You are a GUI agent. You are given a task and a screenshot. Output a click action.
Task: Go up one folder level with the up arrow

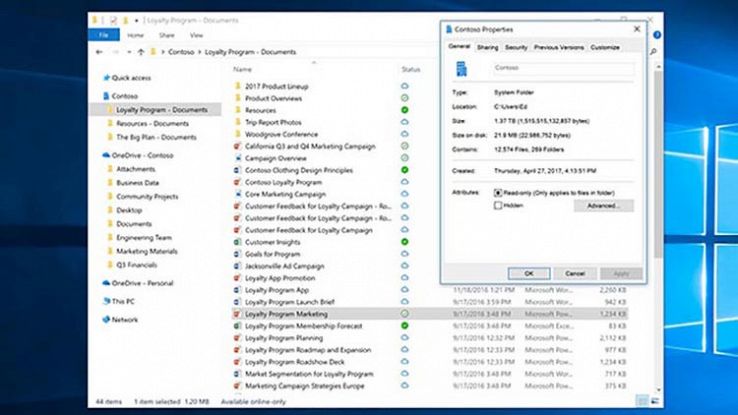pos(141,52)
